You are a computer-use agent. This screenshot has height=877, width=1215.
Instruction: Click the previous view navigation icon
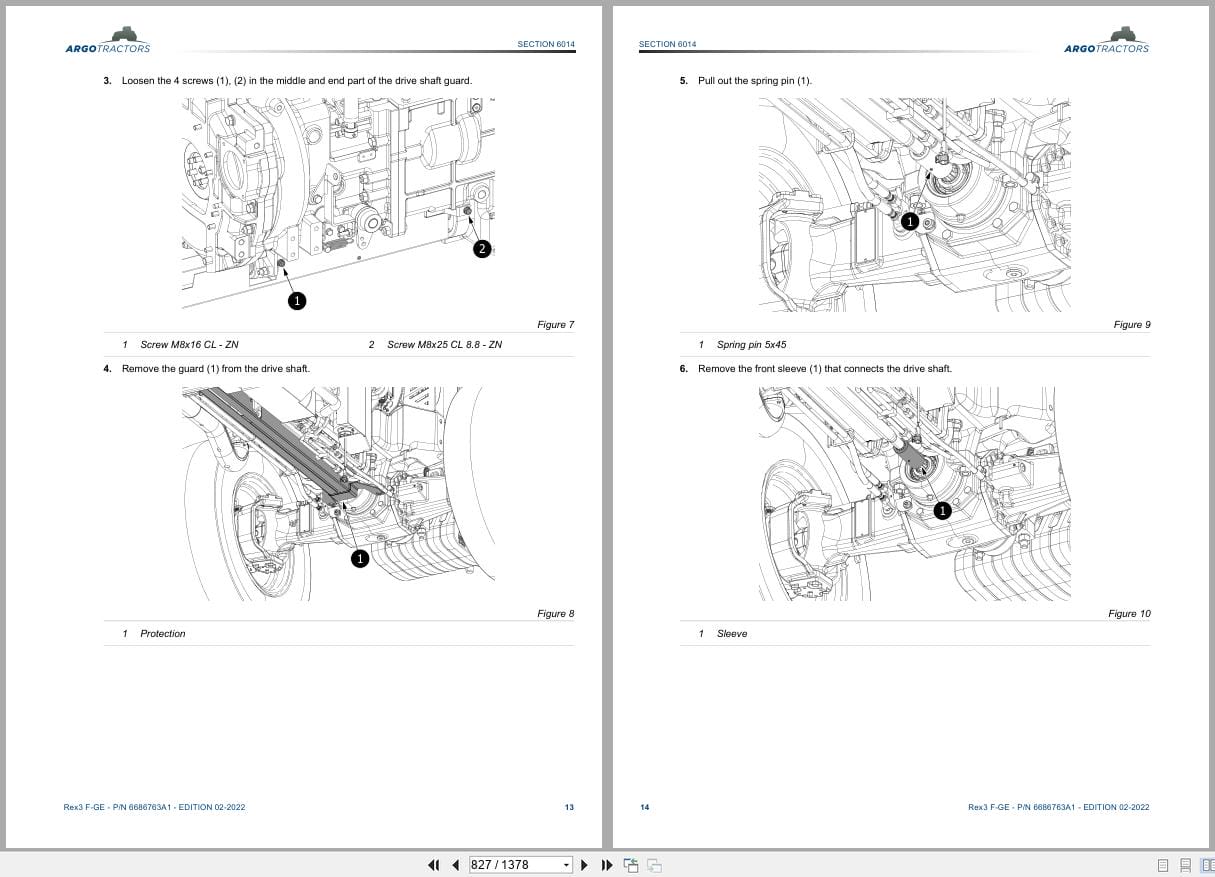point(631,864)
